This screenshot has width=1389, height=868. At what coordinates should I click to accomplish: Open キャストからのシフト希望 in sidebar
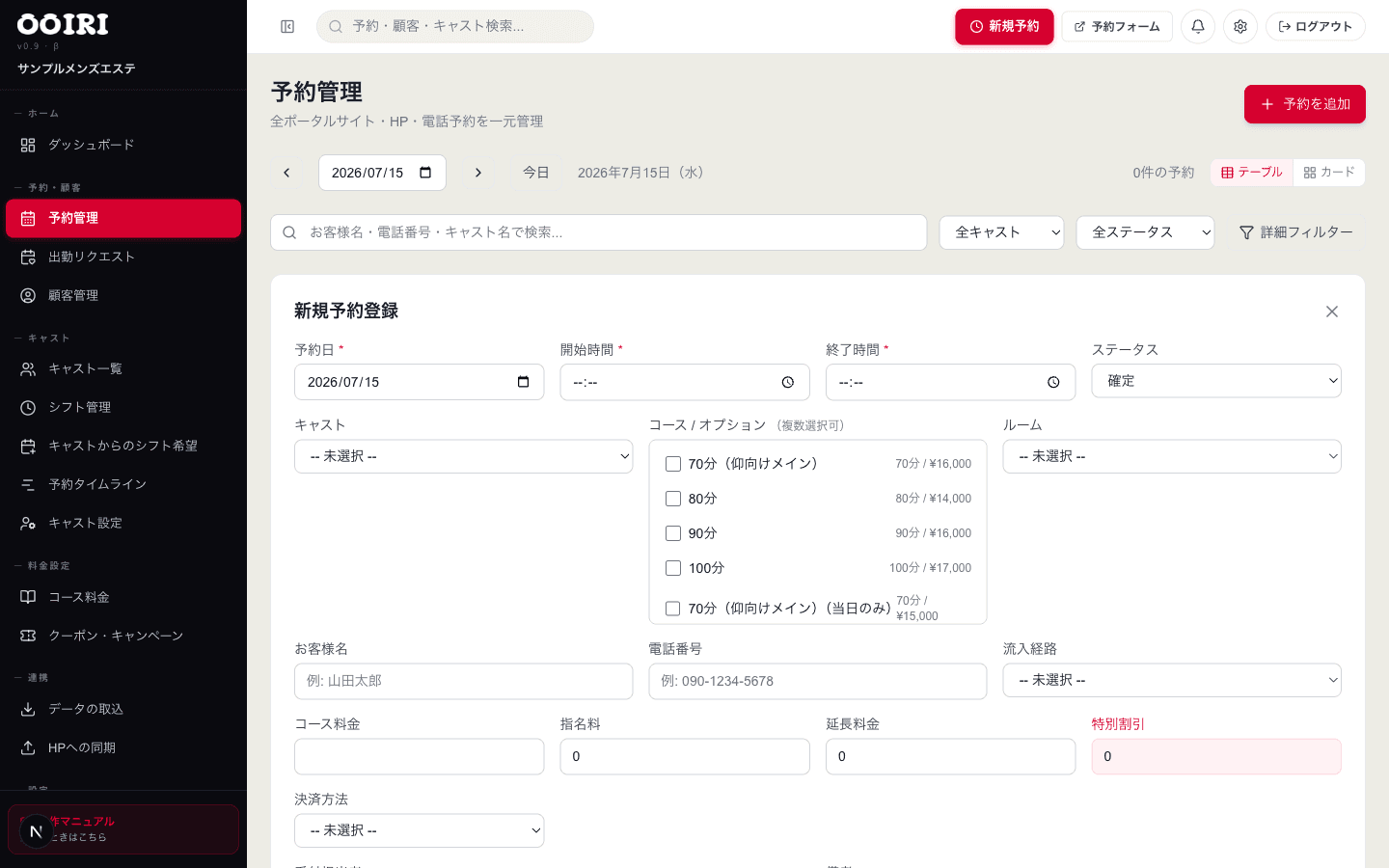(x=123, y=446)
